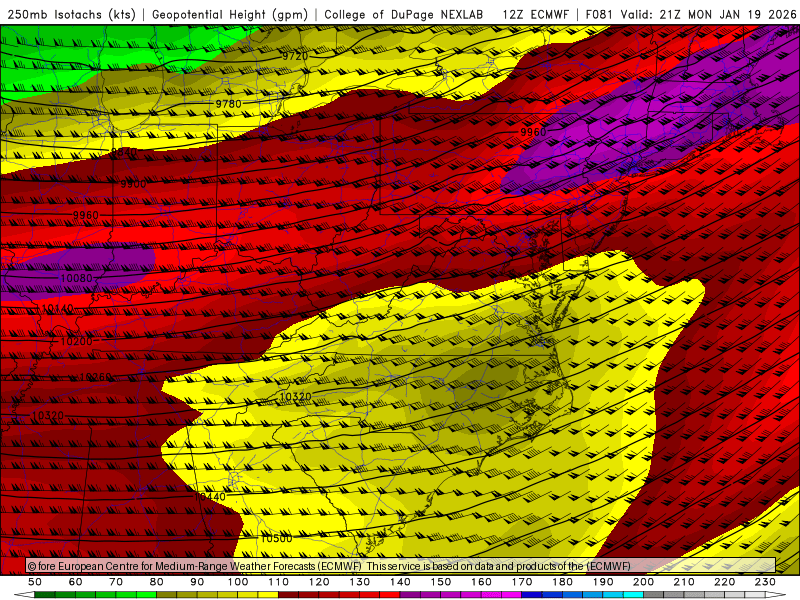Click the 200 value on the color scale
800x600 pixels.
tap(643, 582)
